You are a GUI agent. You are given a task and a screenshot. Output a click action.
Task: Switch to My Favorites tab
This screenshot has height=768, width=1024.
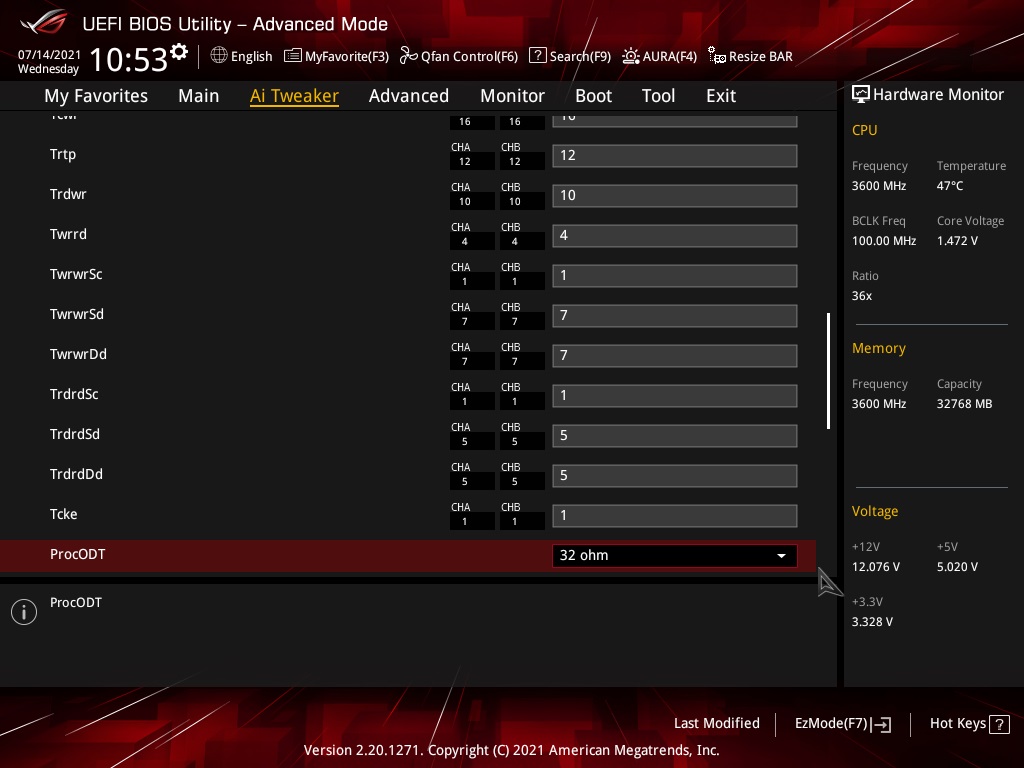pos(96,95)
